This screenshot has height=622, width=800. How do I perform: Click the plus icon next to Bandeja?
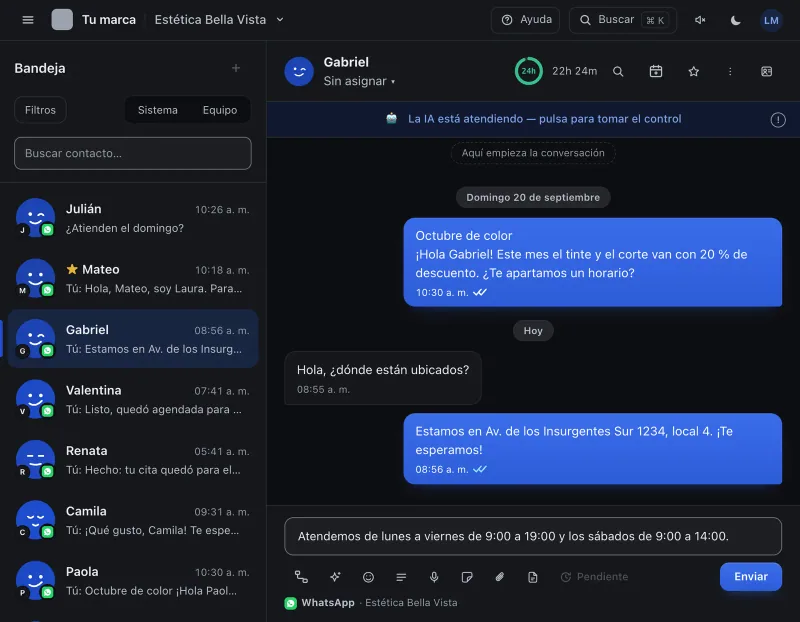(236, 68)
